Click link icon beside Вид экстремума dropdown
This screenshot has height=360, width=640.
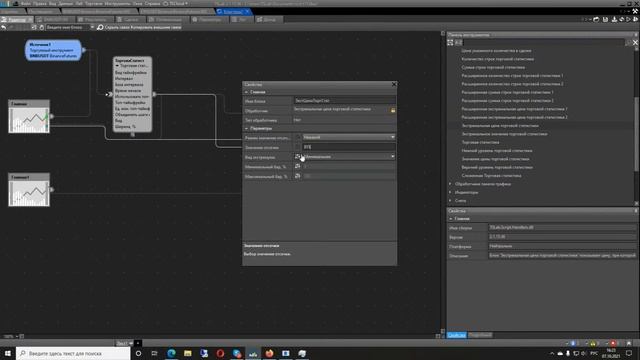click(x=298, y=156)
